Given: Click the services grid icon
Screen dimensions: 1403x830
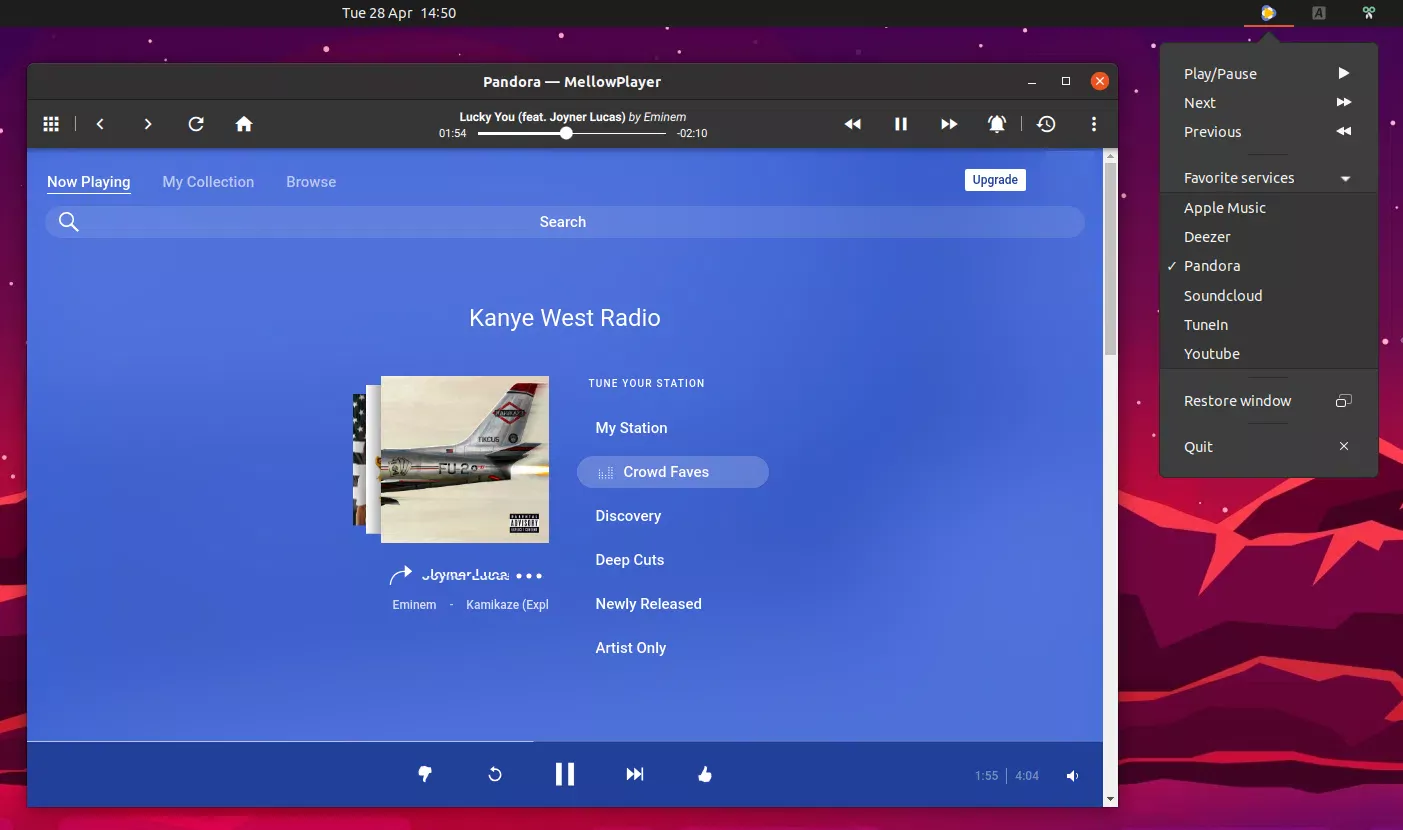Looking at the screenshot, I should tap(51, 123).
